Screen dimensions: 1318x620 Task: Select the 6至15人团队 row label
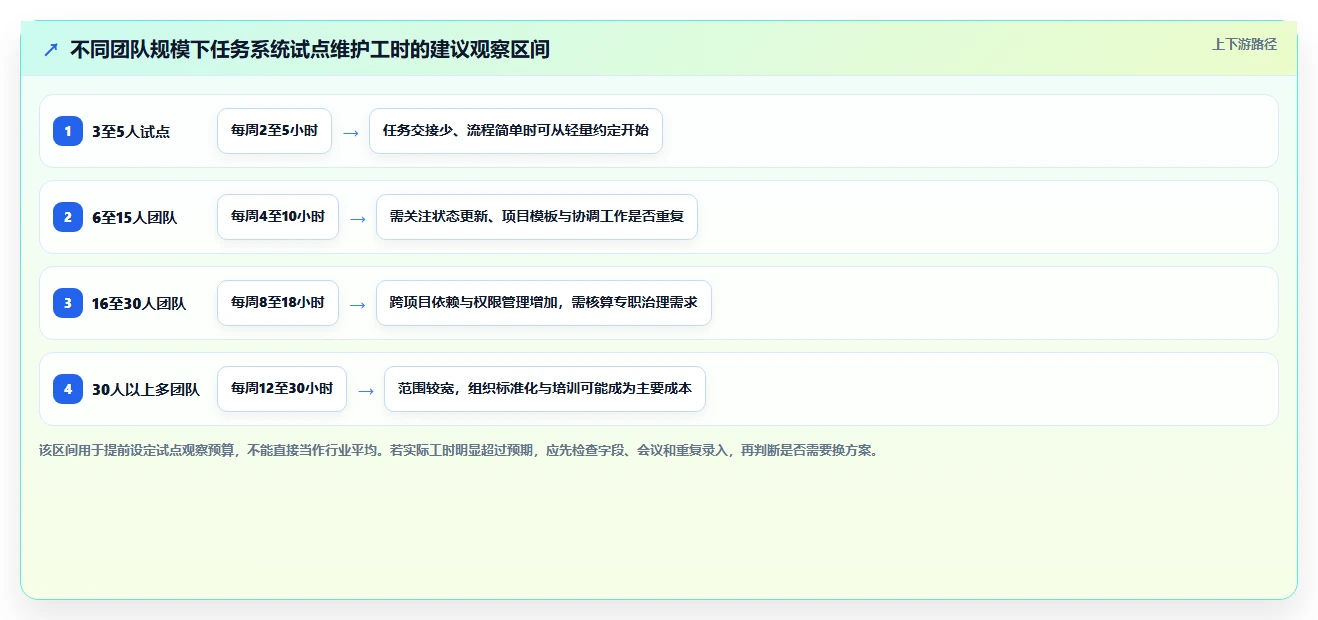click(x=134, y=218)
